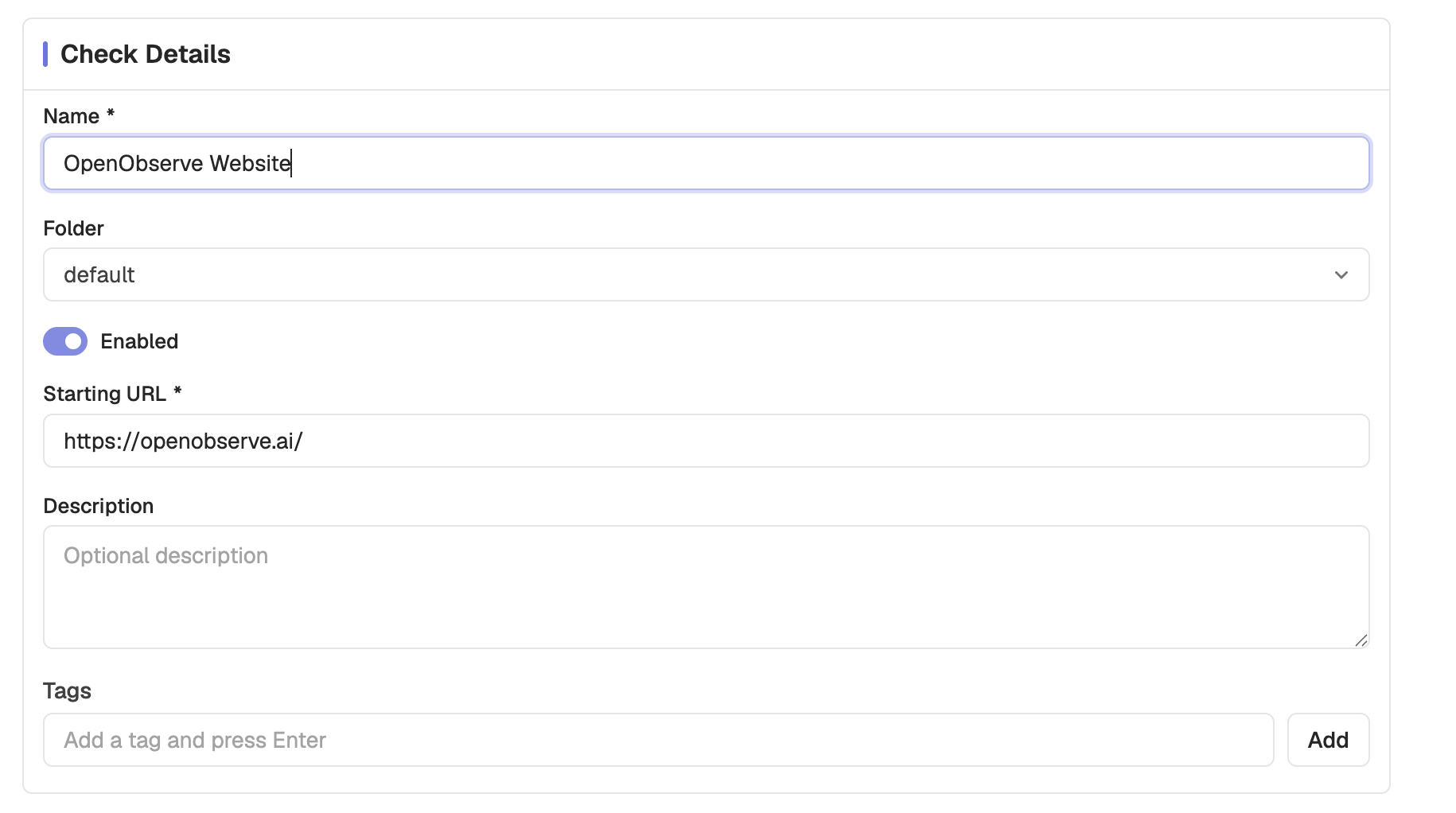
Task: Focus the Add a tag input field
Action: click(659, 740)
